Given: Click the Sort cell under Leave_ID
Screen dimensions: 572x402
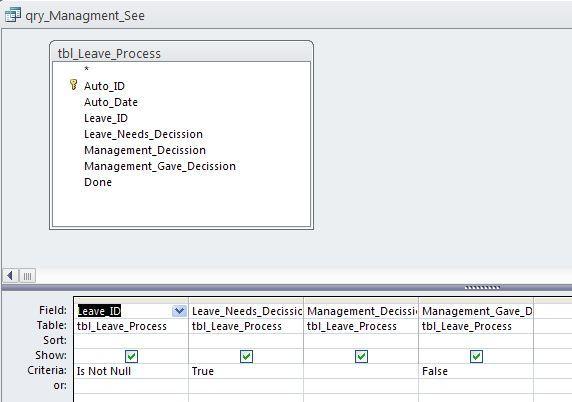Looking at the screenshot, I should (x=131, y=341).
